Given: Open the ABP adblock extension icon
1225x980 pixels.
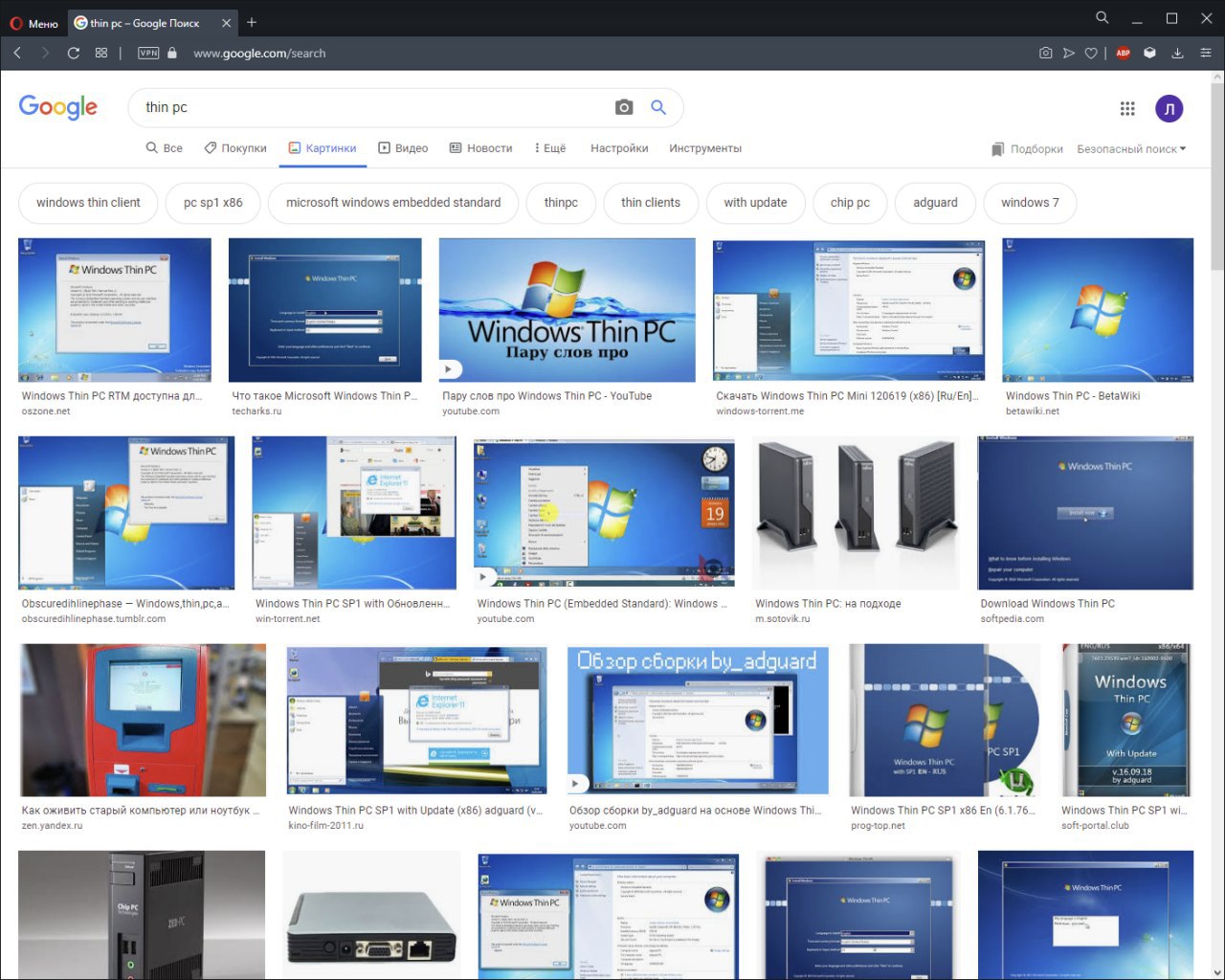Looking at the screenshot, I should click(1124, 54).
